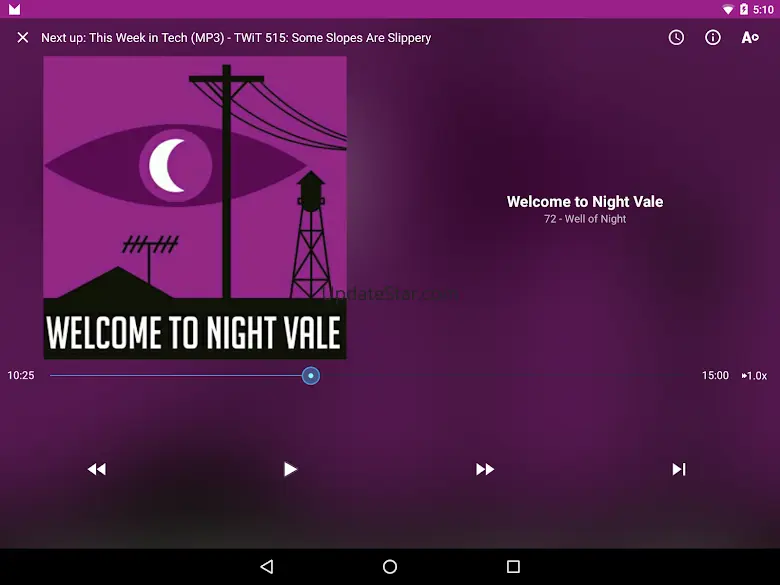The image size is (780, 585).
Task: Click the playback progress slider handle
Action: [x=311, y=376]
